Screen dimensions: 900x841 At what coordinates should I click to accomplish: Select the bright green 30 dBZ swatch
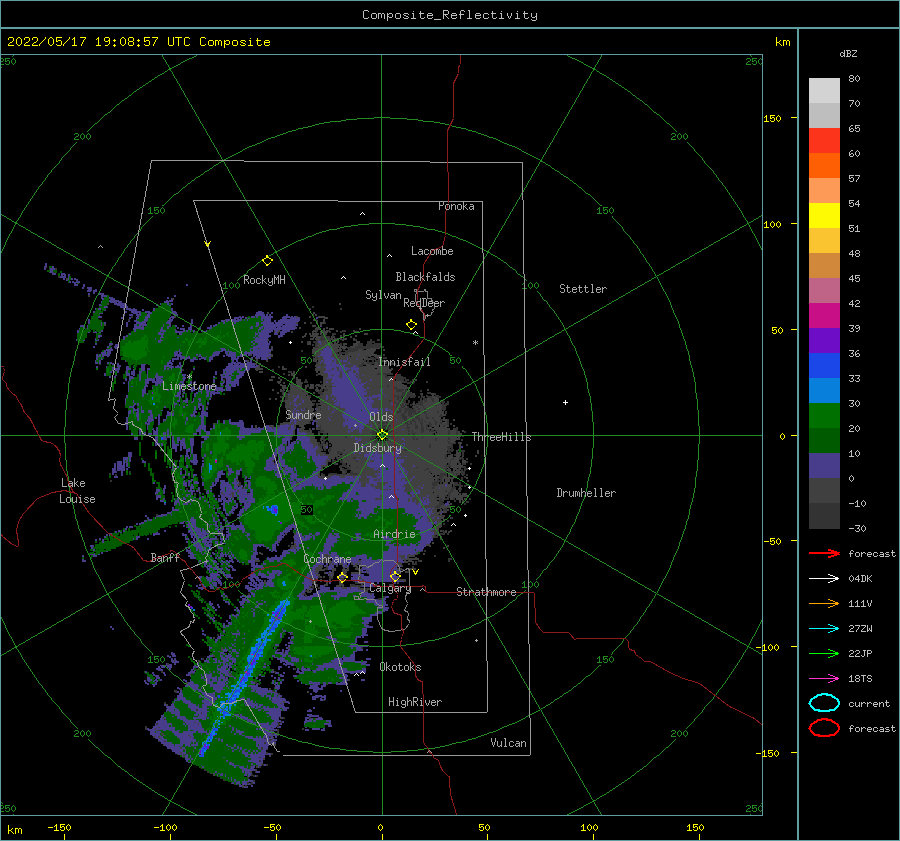pos(824,415)
